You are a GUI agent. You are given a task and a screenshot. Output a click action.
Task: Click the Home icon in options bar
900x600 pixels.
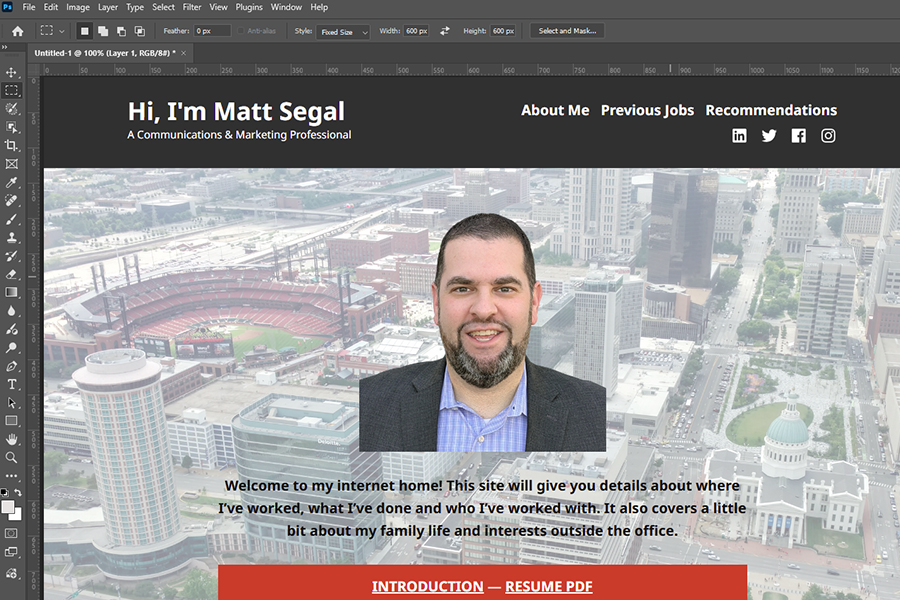(17, 31)
